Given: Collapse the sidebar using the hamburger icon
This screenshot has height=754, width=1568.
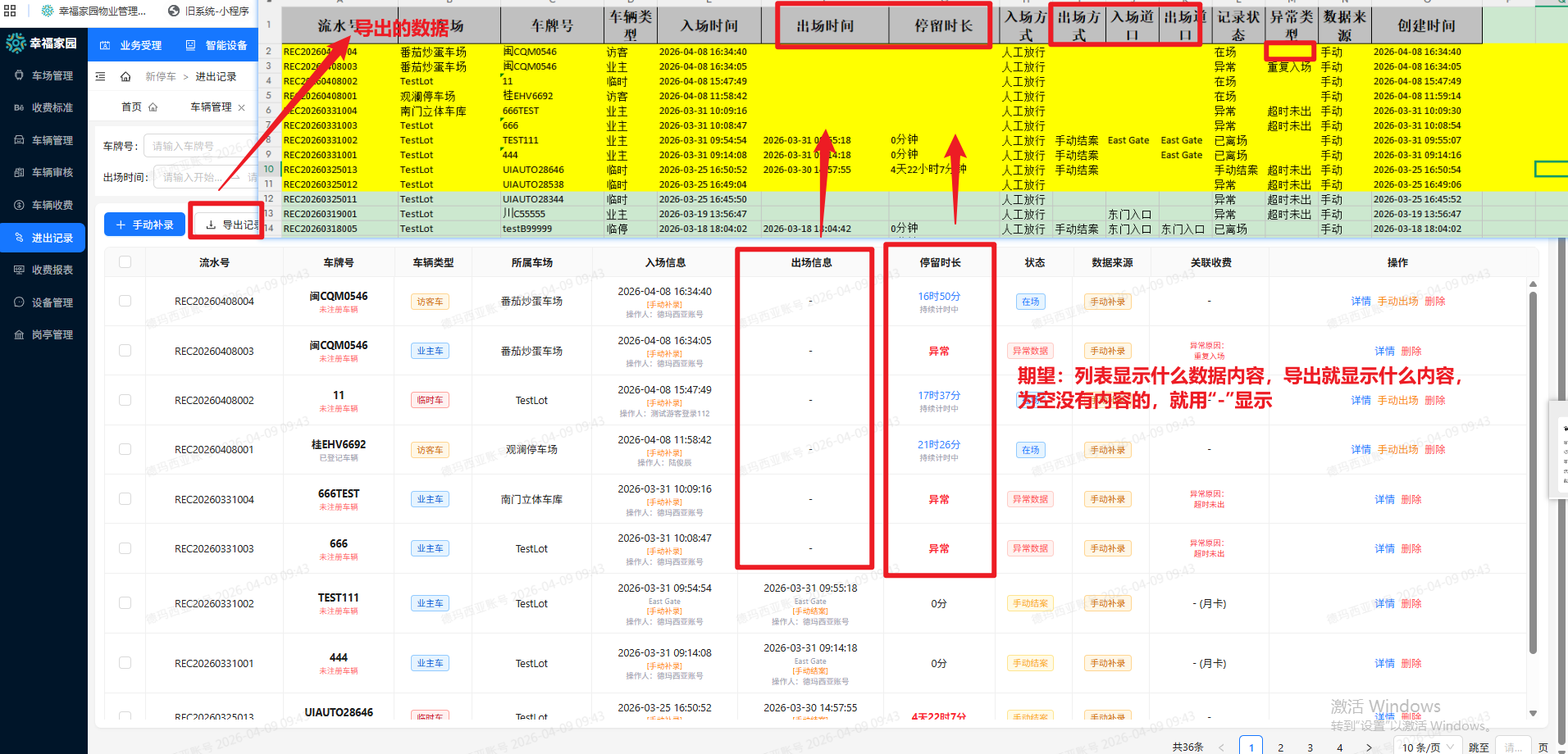Looking at the screenshot, I should (x=101, y=76).
